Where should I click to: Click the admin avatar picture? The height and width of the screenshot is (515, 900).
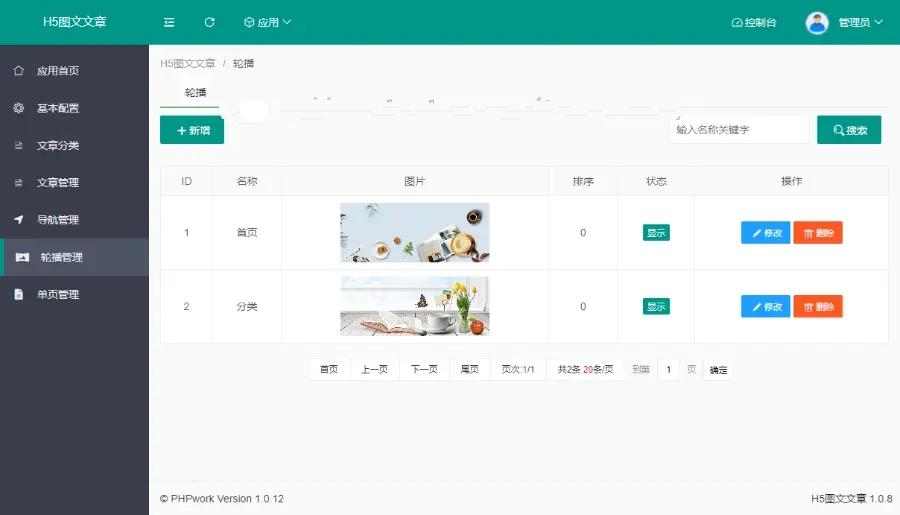click(817, 23)
